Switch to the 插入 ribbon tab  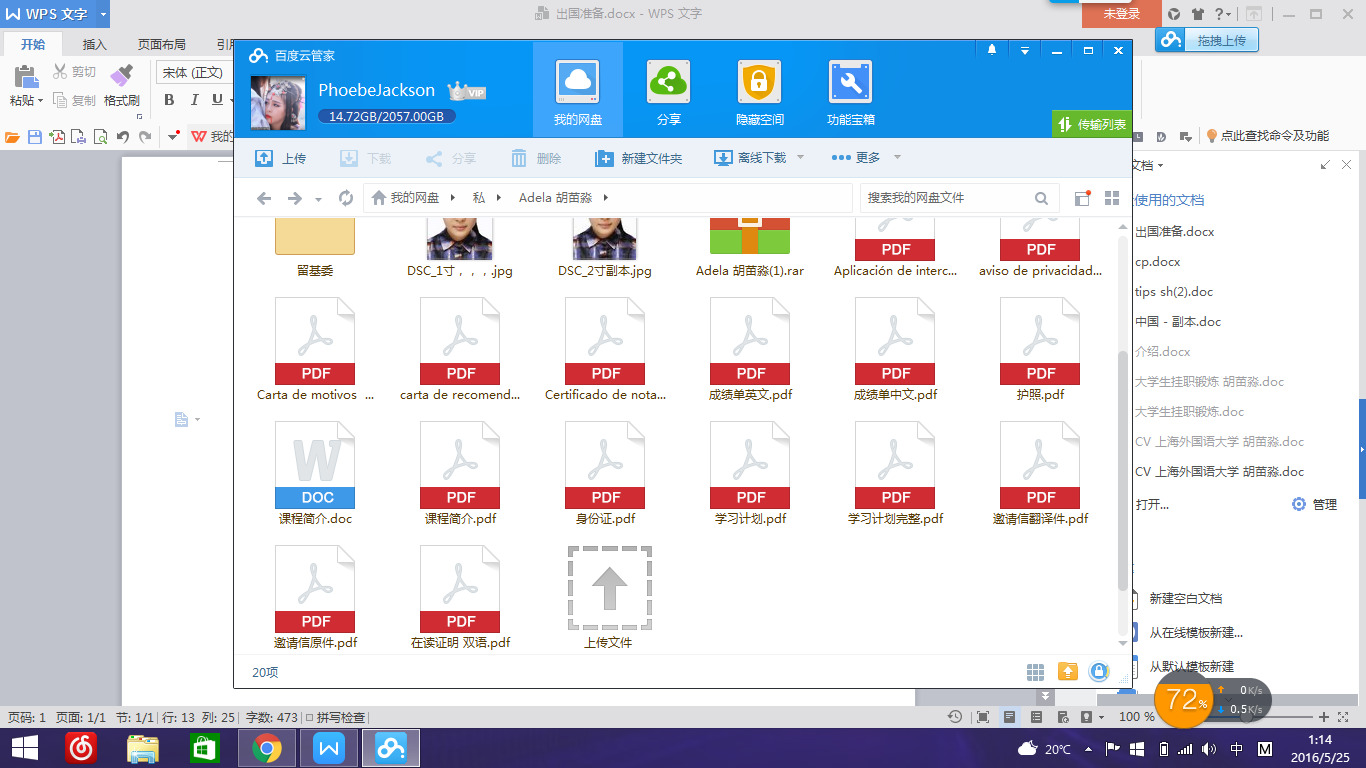95,44
